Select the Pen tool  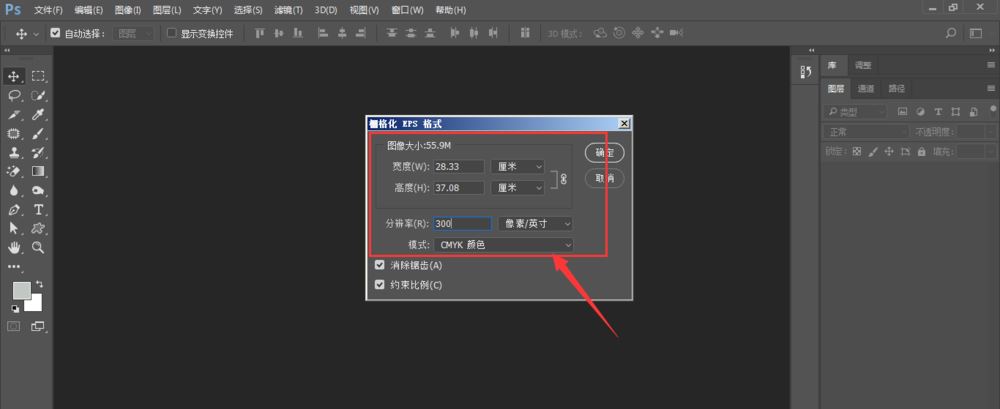13,209
